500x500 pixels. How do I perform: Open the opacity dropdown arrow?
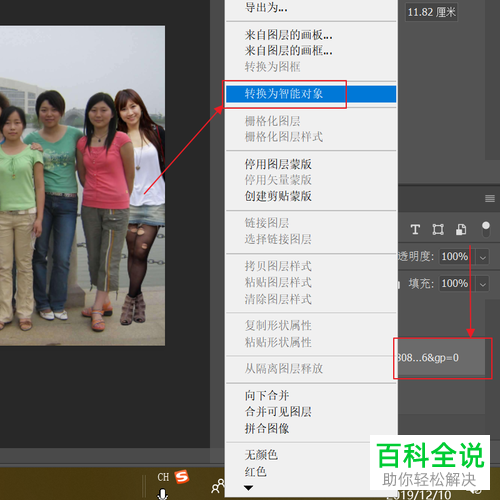coord(483,257)
